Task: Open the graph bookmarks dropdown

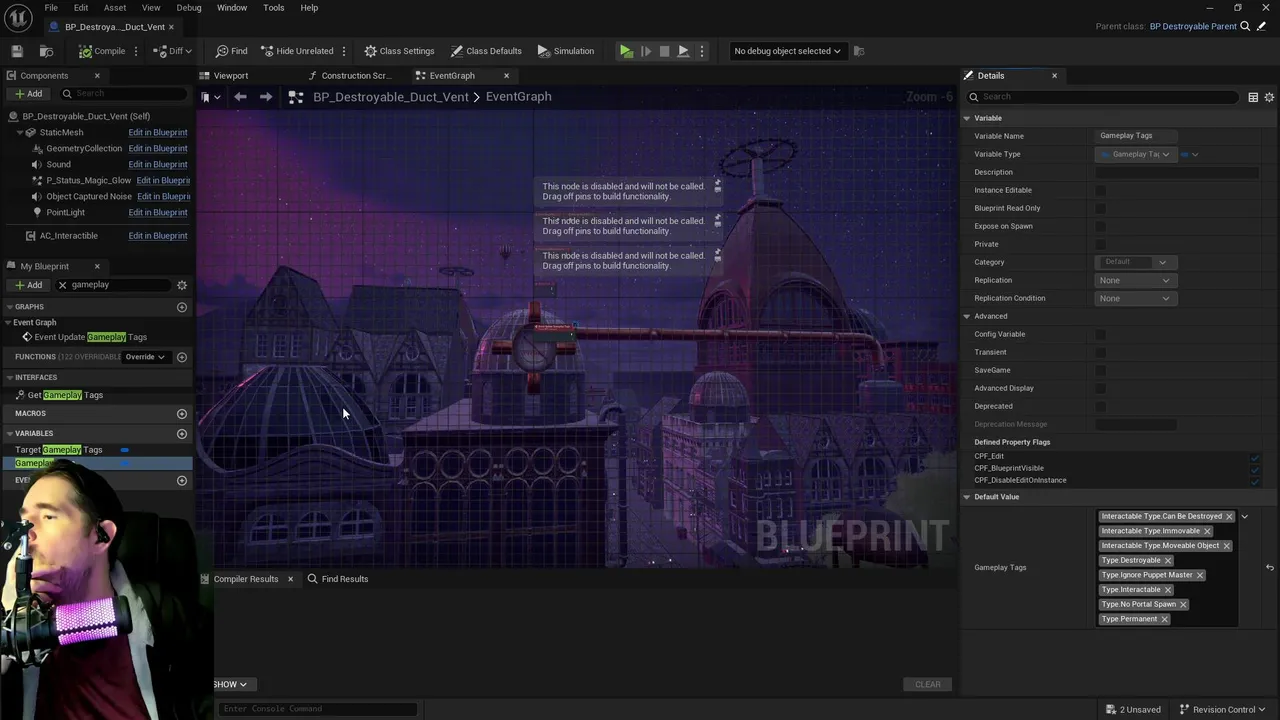Action: [x=210, y=97]
